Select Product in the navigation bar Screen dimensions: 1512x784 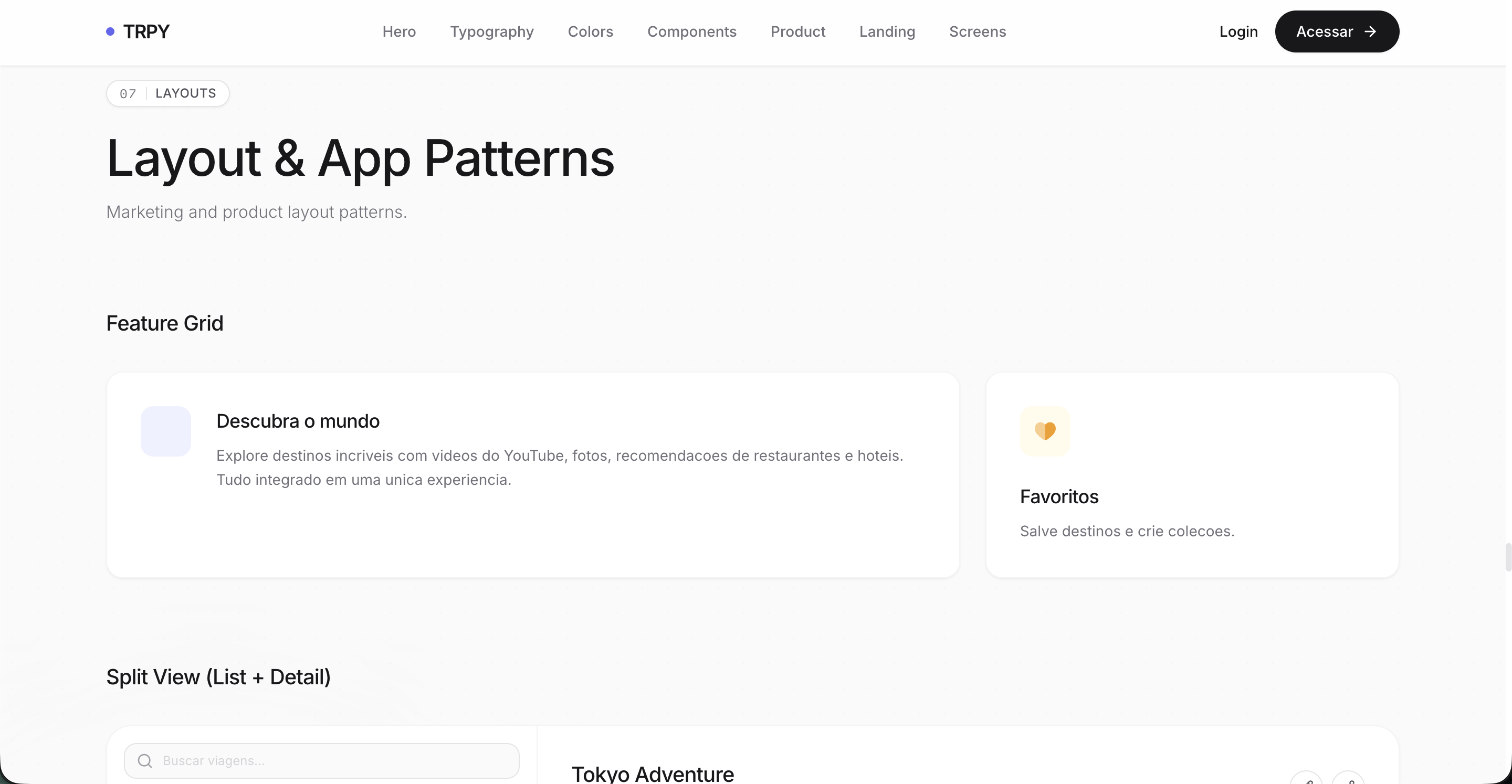tap(797, 31)
